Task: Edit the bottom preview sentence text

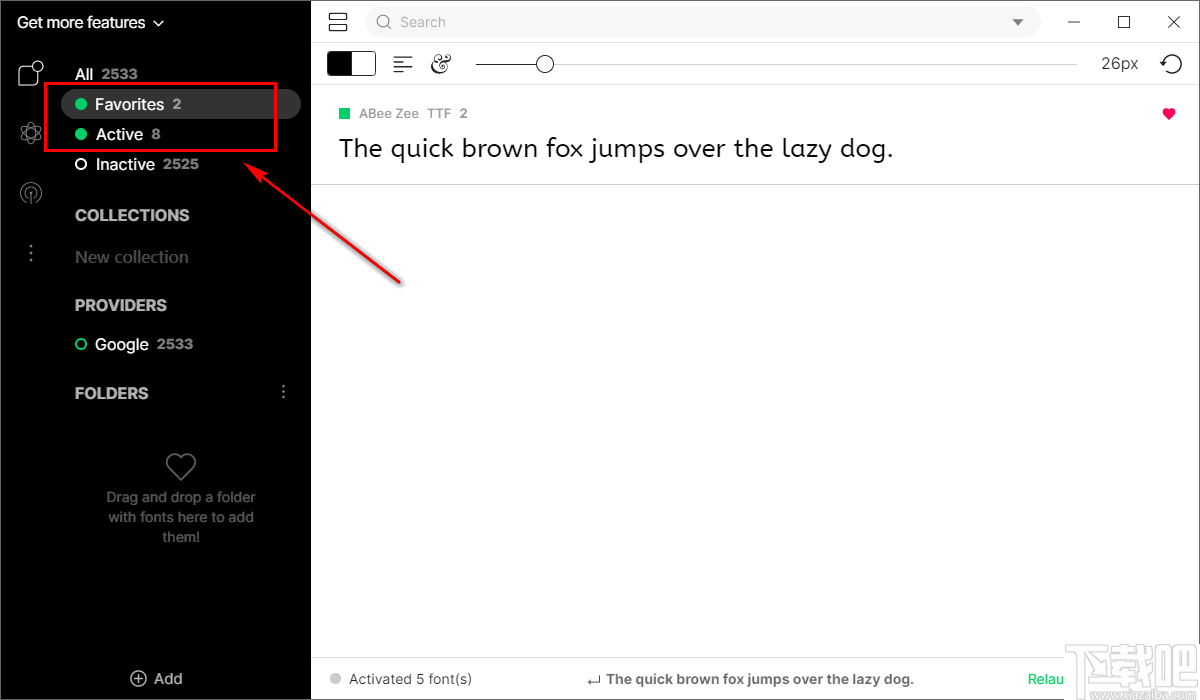Action: (760, 679)
